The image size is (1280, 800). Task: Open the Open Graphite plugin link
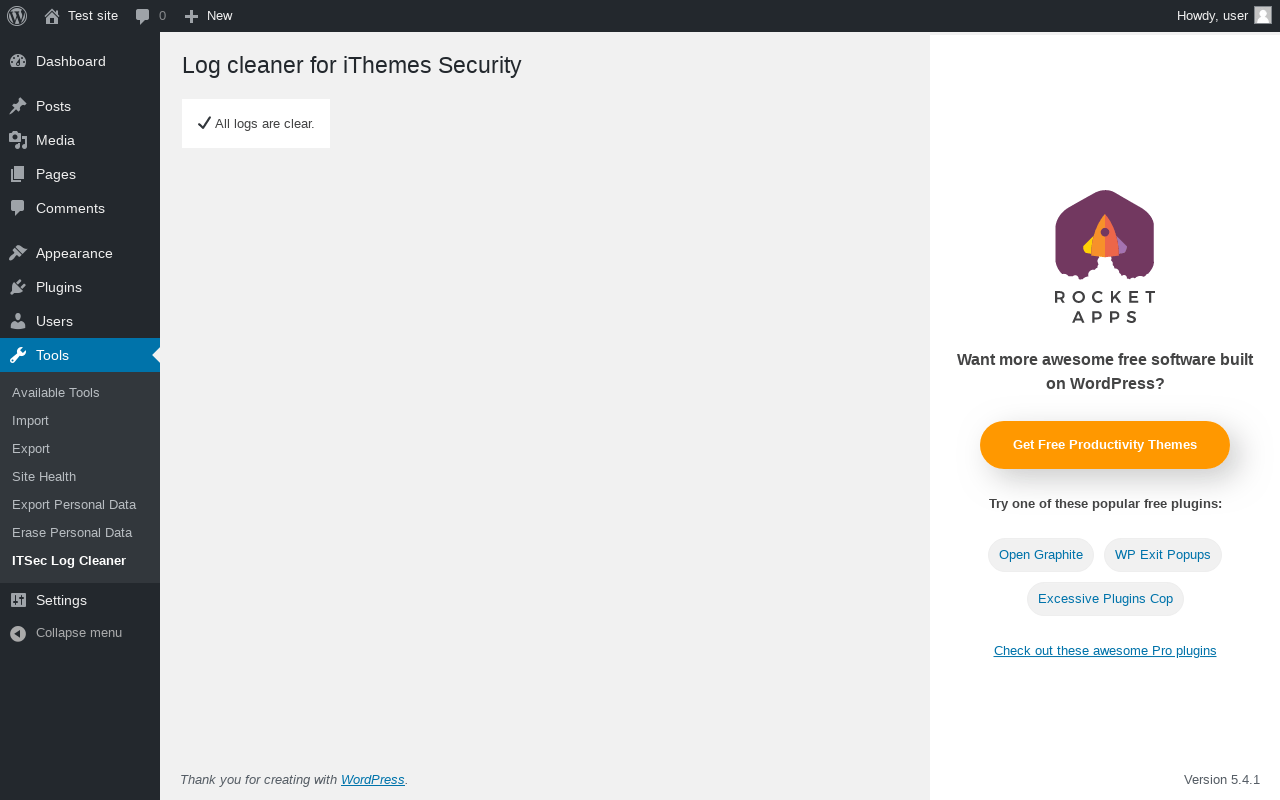pyautogui.click(x=1041, y=555)
